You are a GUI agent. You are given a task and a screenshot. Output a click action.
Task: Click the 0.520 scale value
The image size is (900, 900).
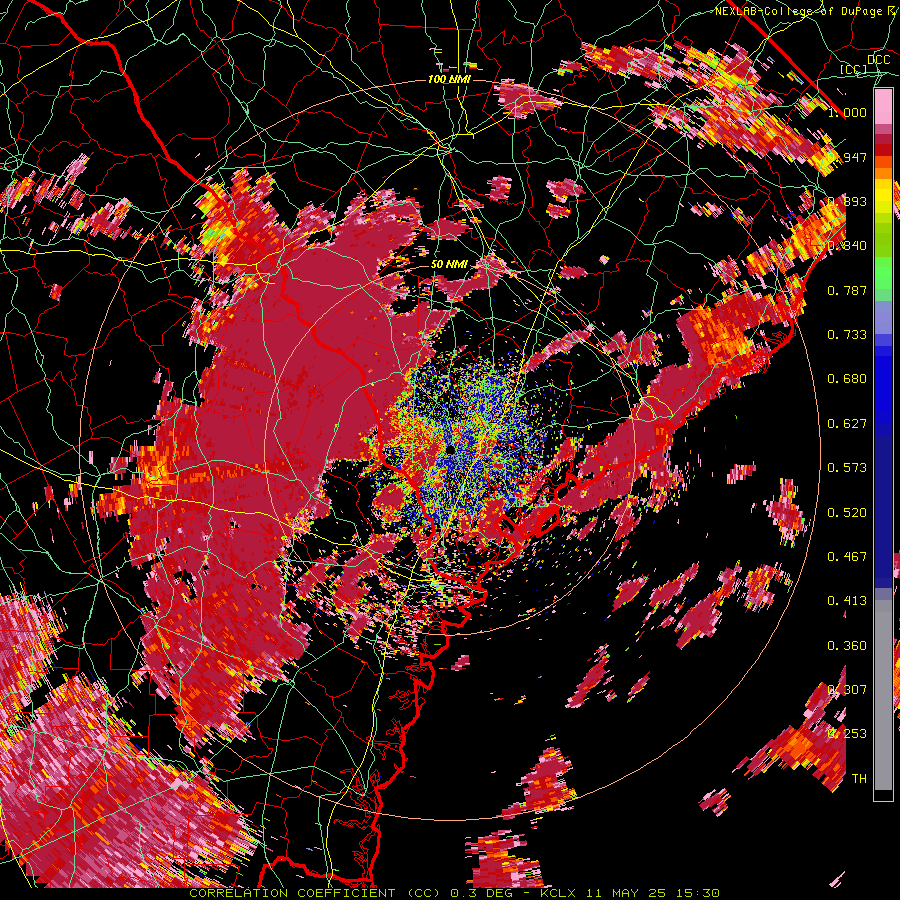(x=847, y=513)
